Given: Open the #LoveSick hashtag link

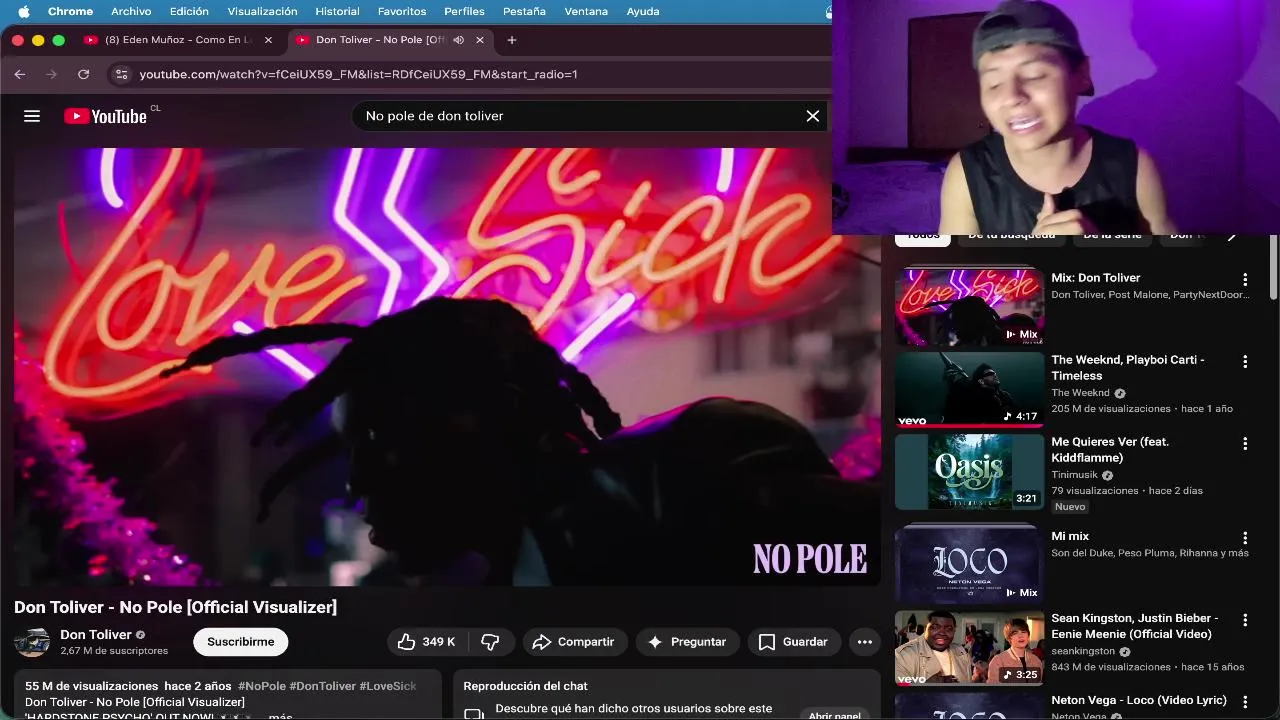Looking at the screenshot, I should click(x=388, y=686).
